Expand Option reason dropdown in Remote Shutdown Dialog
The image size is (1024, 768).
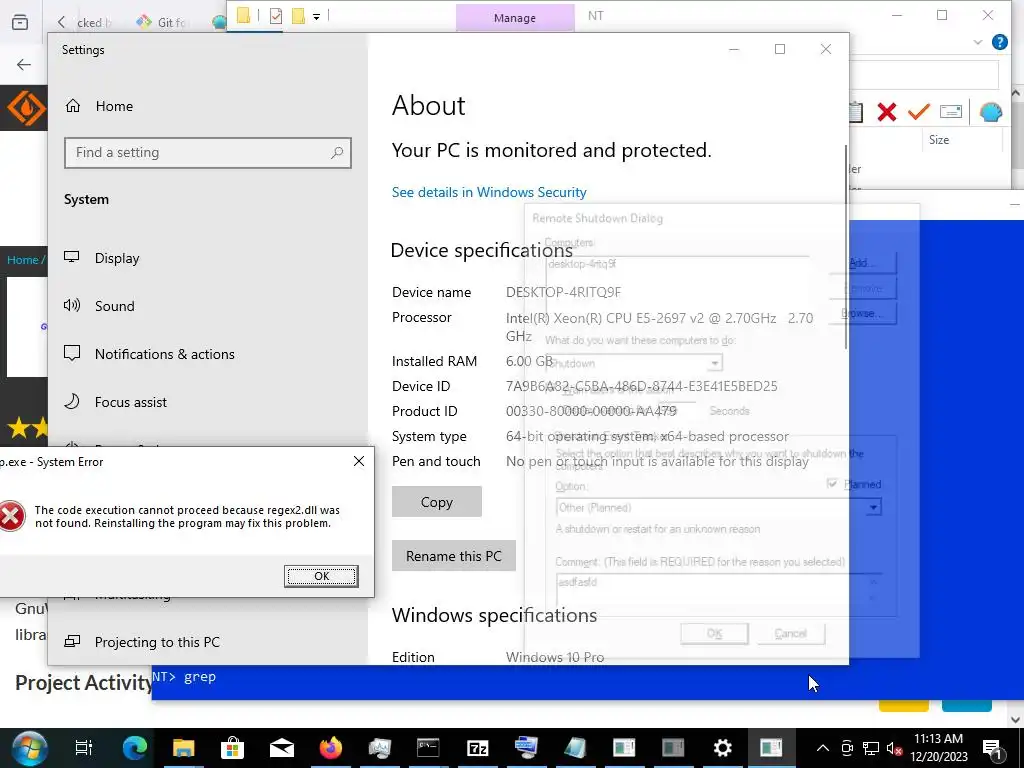pyautogui.click(x=873, y=507)
